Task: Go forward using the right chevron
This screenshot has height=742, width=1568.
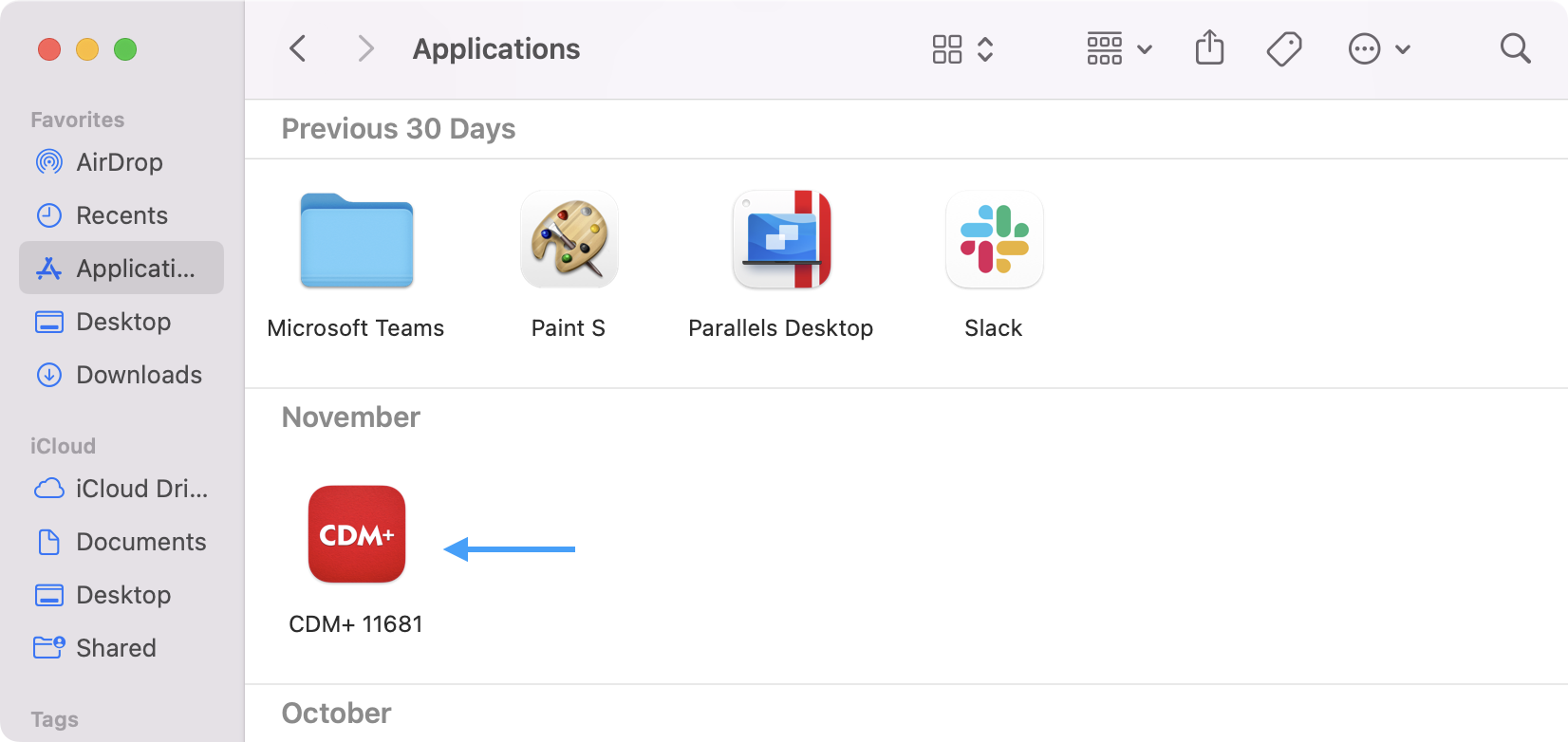Action: click(365, 48)
